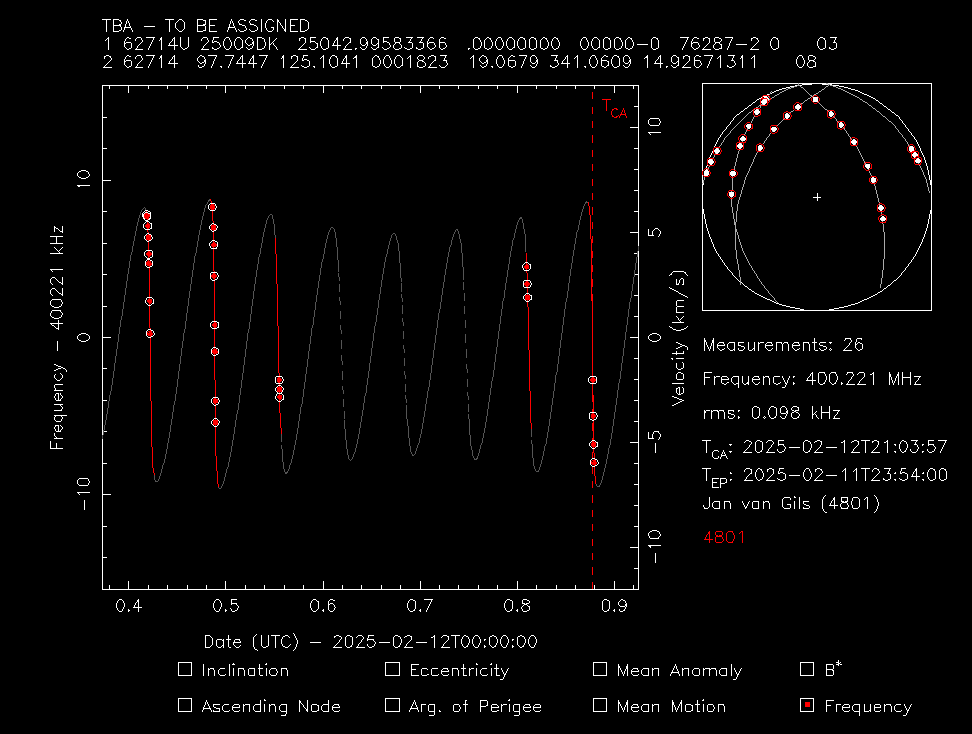972x734 pixels.
Task: Turn on the Mean Motion checkbox
Action: 600,705
